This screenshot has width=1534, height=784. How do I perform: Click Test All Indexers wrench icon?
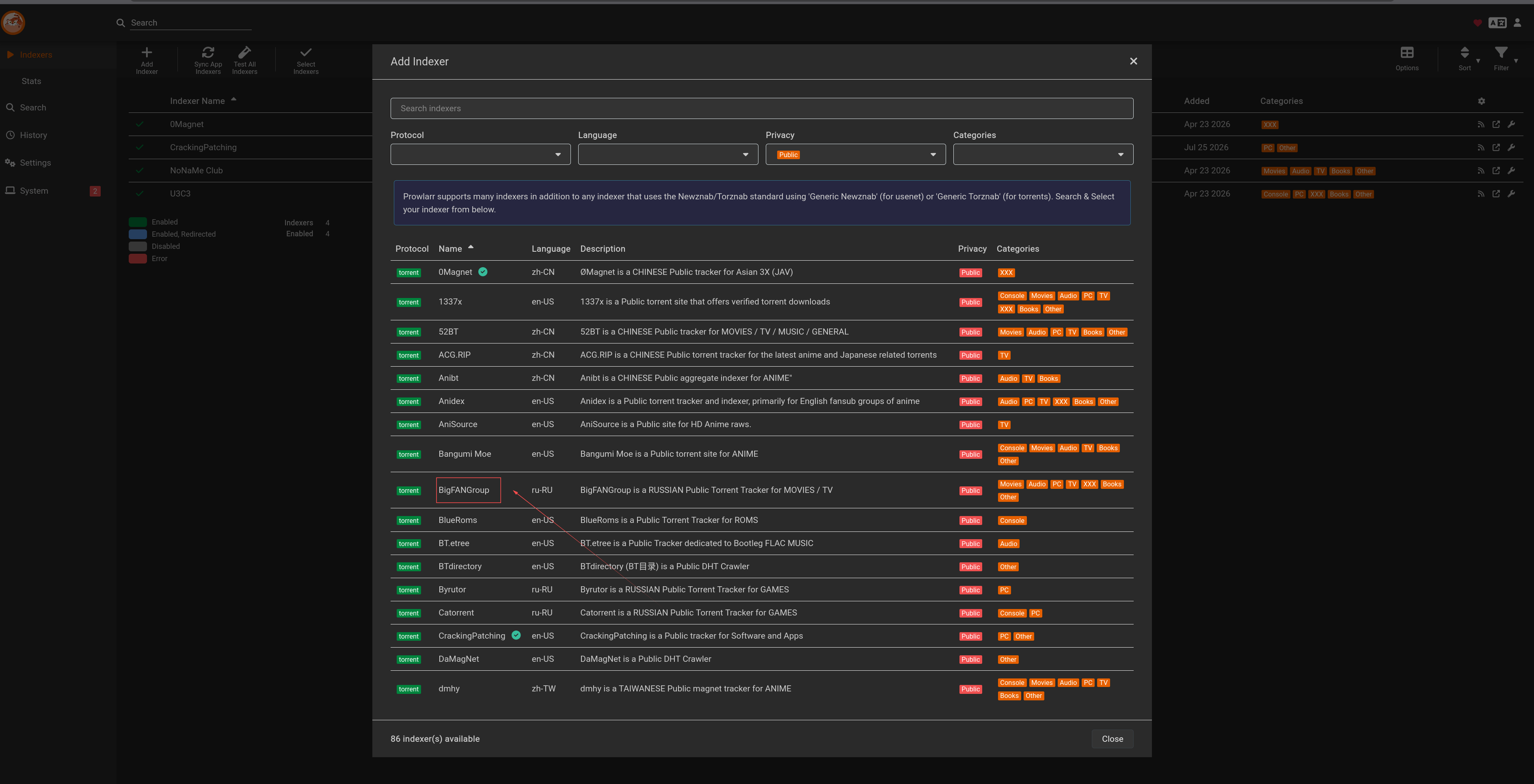[244, 52]
